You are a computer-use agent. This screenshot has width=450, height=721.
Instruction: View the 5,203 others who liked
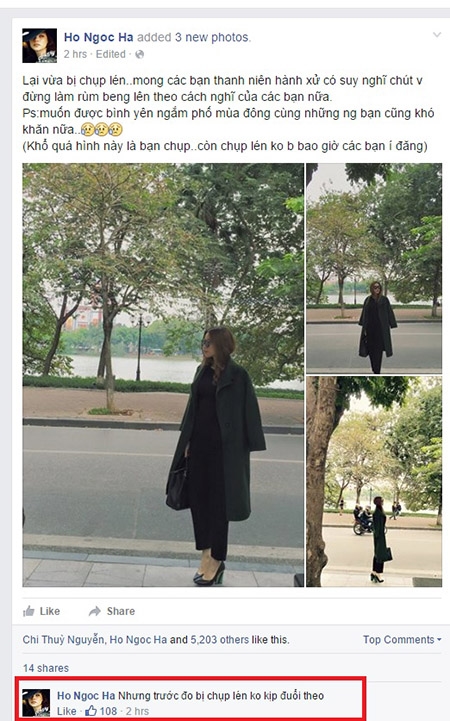click(220, 640)
